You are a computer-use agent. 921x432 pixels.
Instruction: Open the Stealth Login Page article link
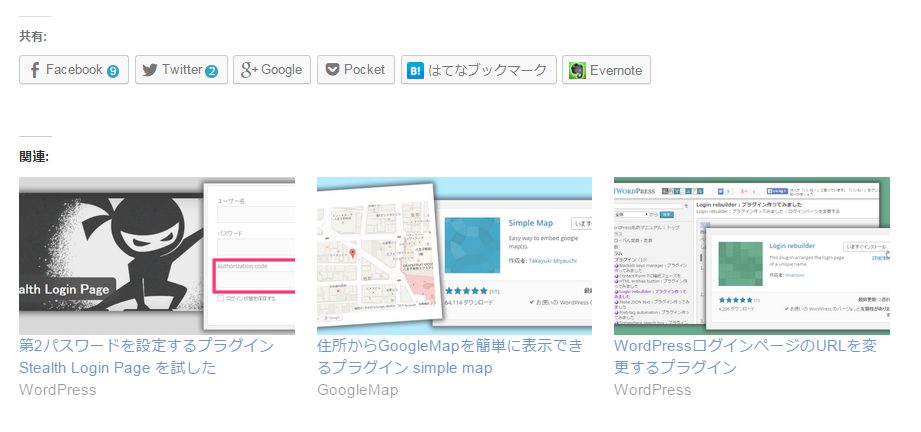[x=146, y=356]
